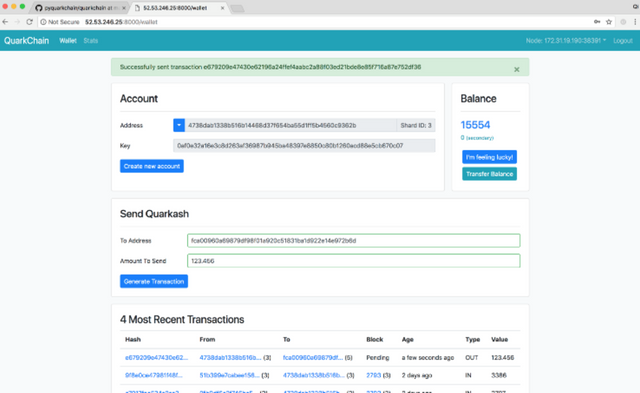Click the browser forward arrow

click(17, 22)
